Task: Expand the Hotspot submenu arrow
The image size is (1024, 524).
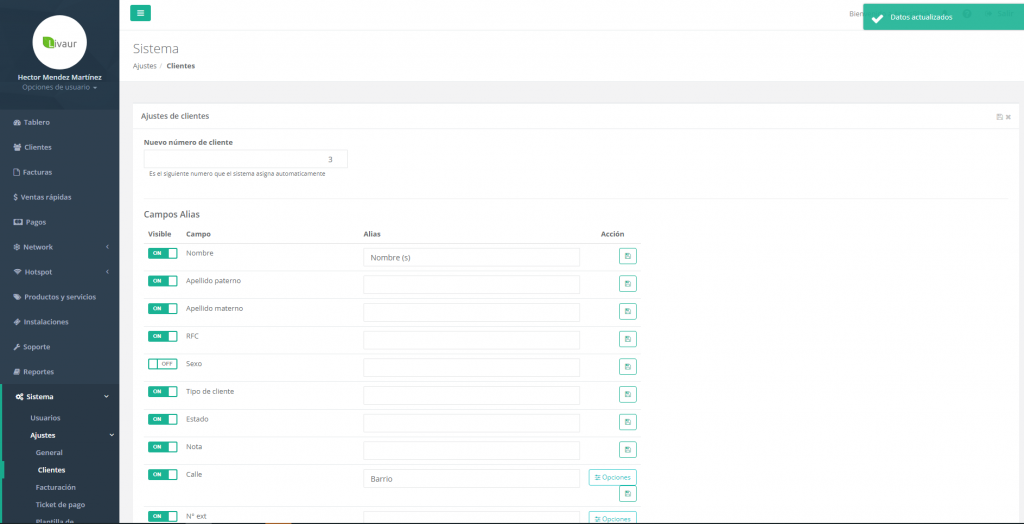Action: (107, 272)
